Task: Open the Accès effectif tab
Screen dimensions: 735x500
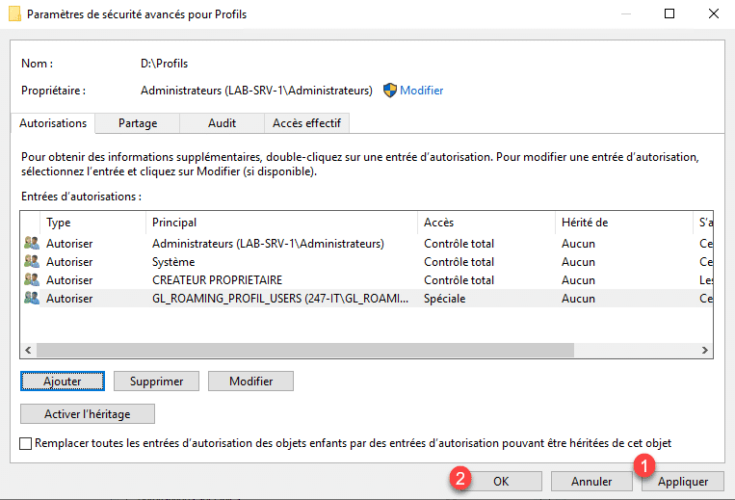Action: pyautogui.click(x=307, y=123)
